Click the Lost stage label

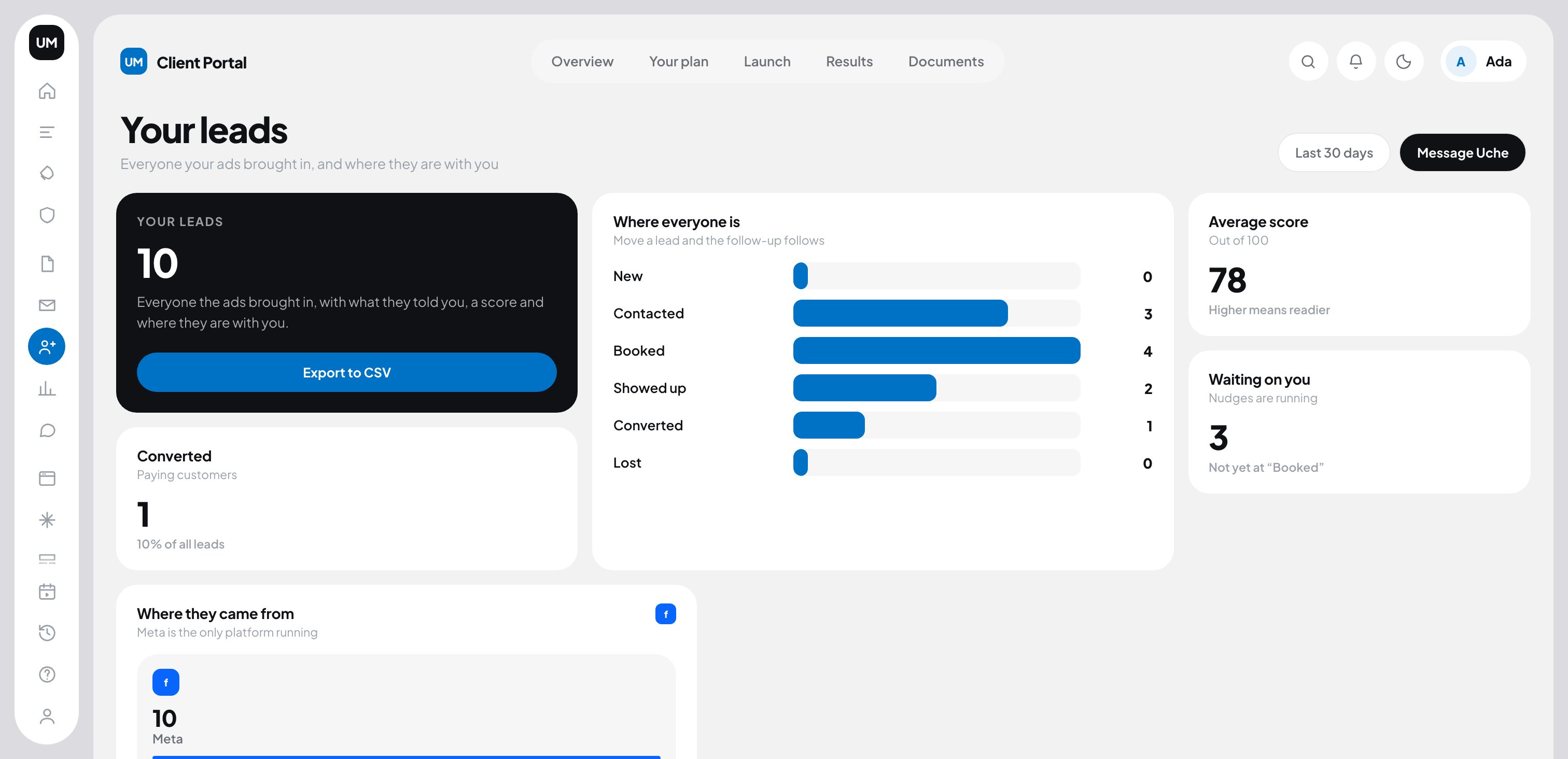point(627,463)
